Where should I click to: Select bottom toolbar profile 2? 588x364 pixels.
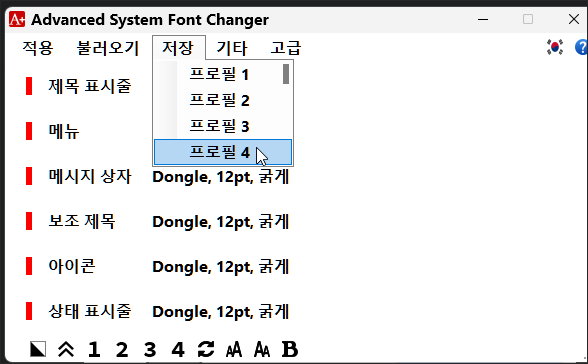(122, 349)
